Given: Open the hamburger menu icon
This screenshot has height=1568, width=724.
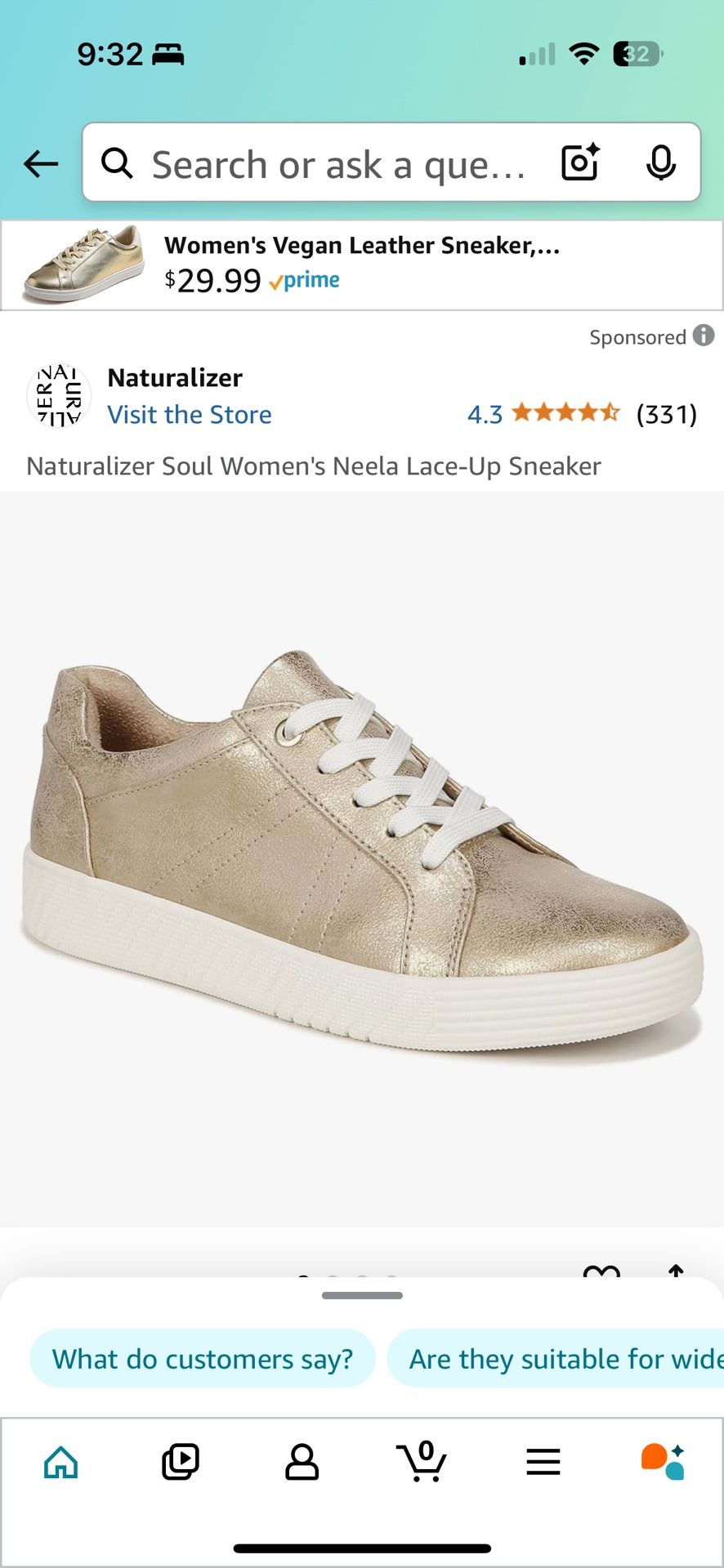Looking at the screenshot, I should [x=543, y=1462].
